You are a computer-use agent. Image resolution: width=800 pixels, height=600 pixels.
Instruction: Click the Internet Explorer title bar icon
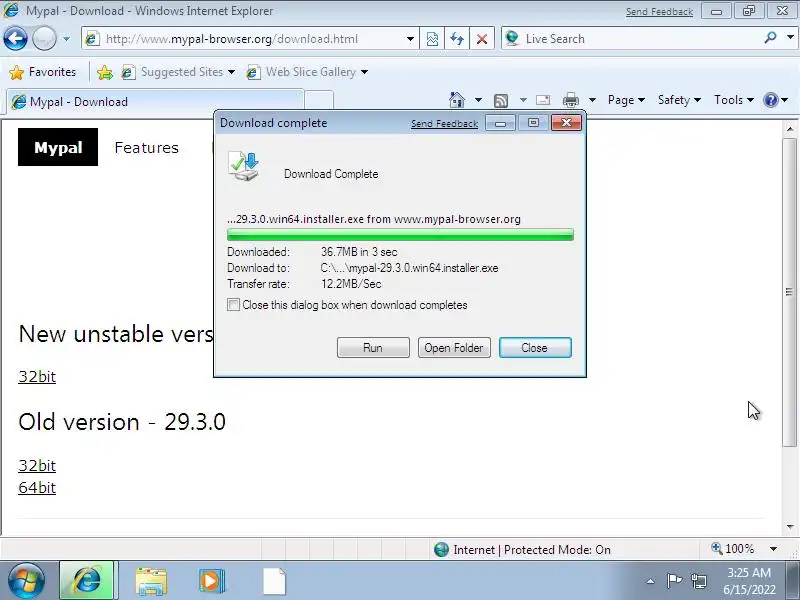coord(11,10)
